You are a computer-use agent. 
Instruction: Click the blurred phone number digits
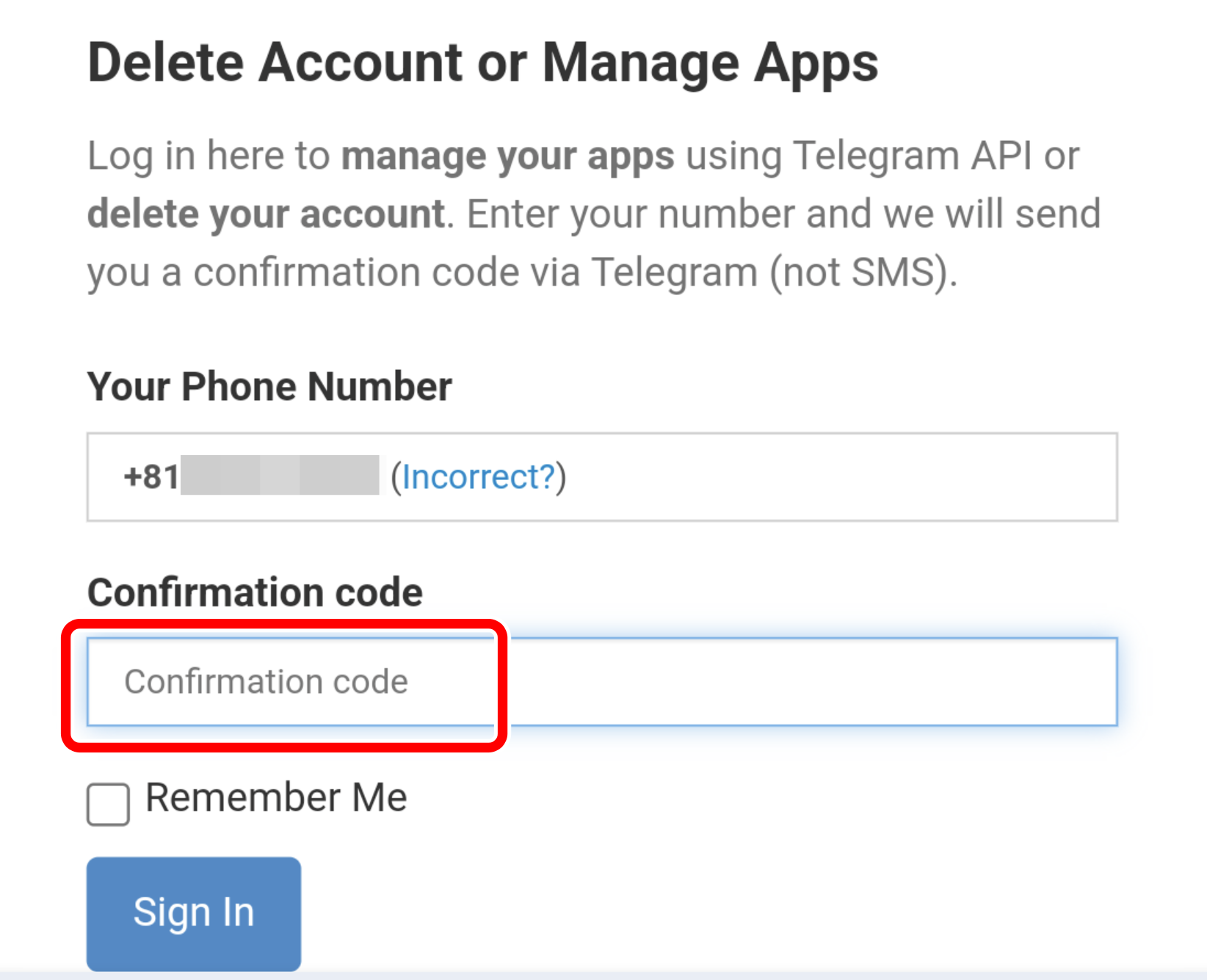280,476
